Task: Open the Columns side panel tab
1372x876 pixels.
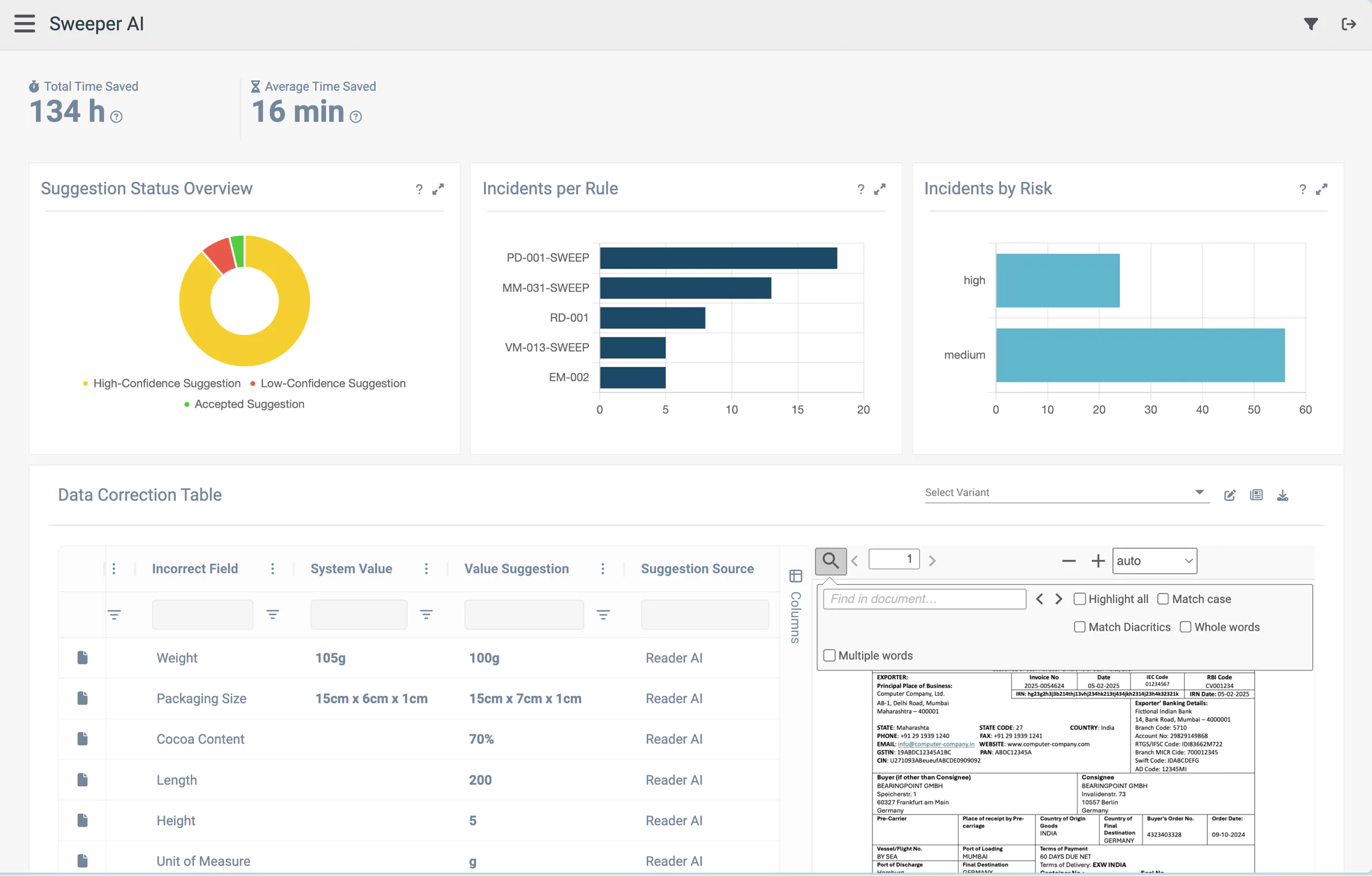Action: (795, 607)
